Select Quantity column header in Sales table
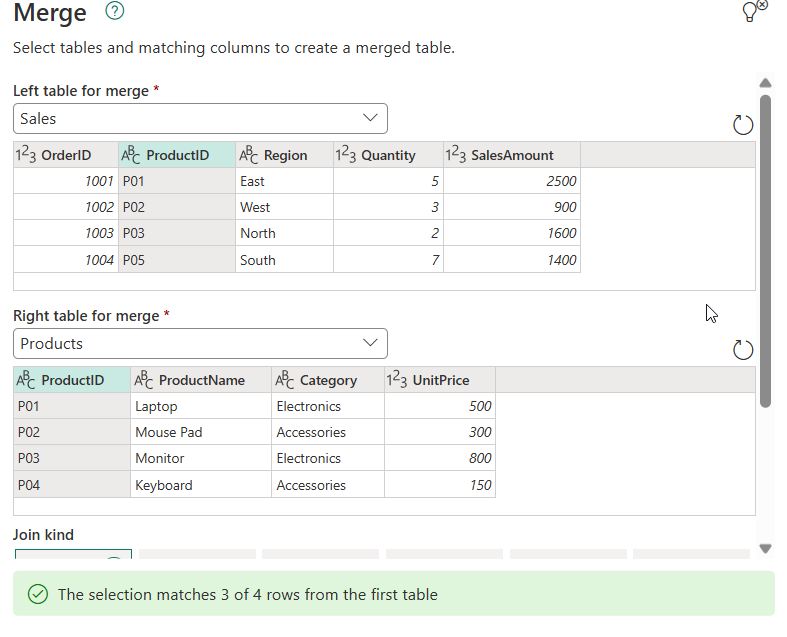Image resolution: width=787 pixels, height=637 pixels. click(x=388, y=155)
